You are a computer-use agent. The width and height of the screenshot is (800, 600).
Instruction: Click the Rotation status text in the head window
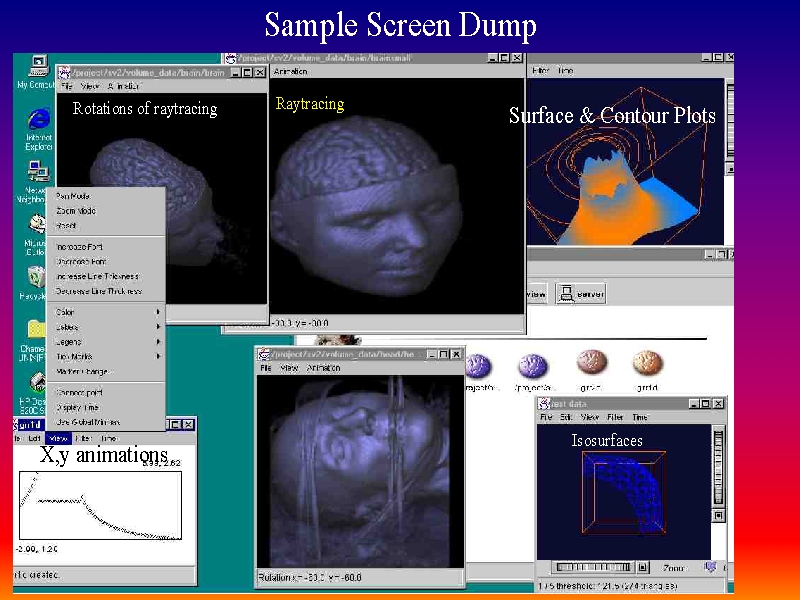tap(309, 578)
